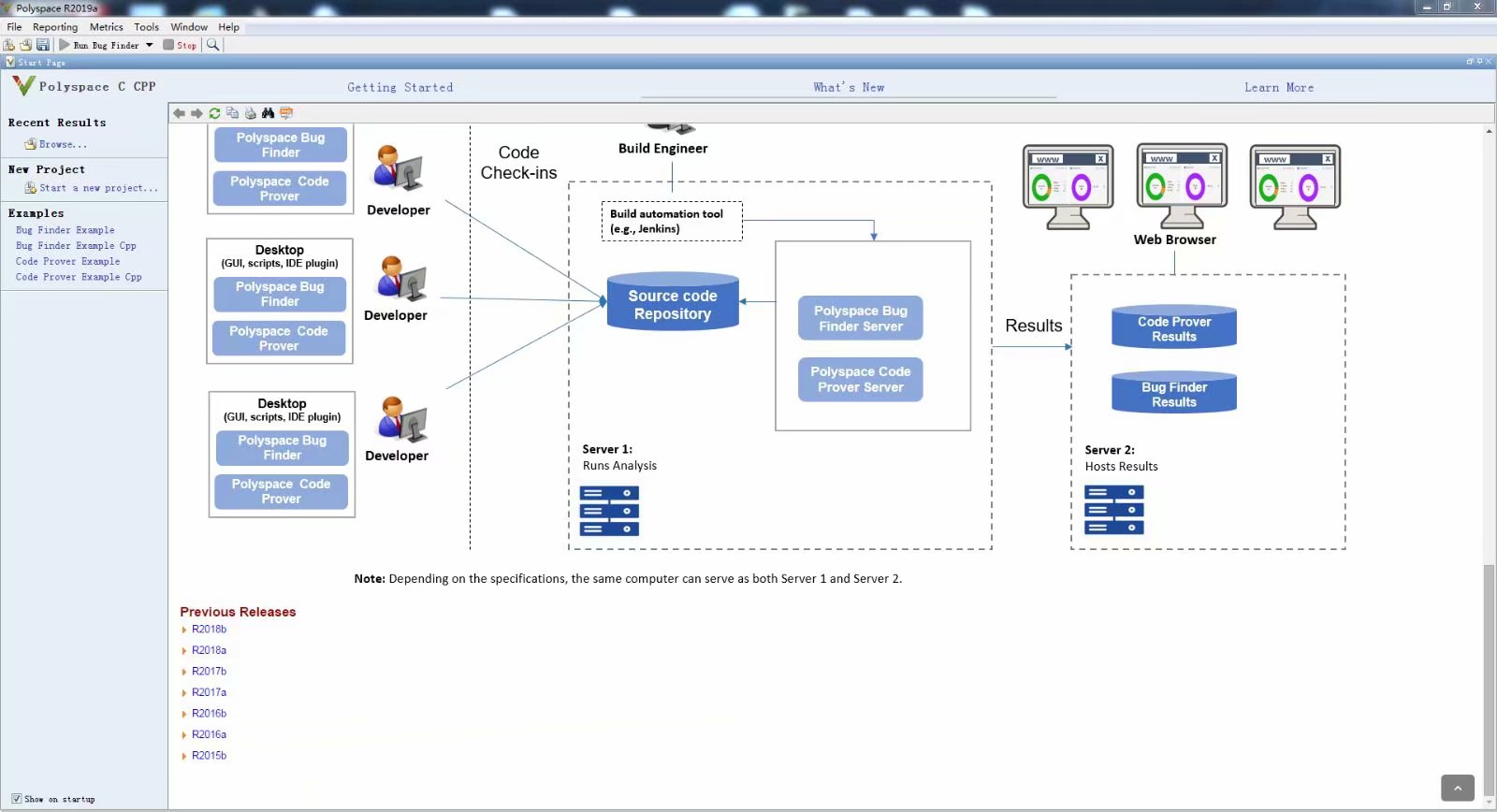Open the Metrics menu
This screenshot has width=1497, height=812.
pyautogui.click(x=106, y=27)
